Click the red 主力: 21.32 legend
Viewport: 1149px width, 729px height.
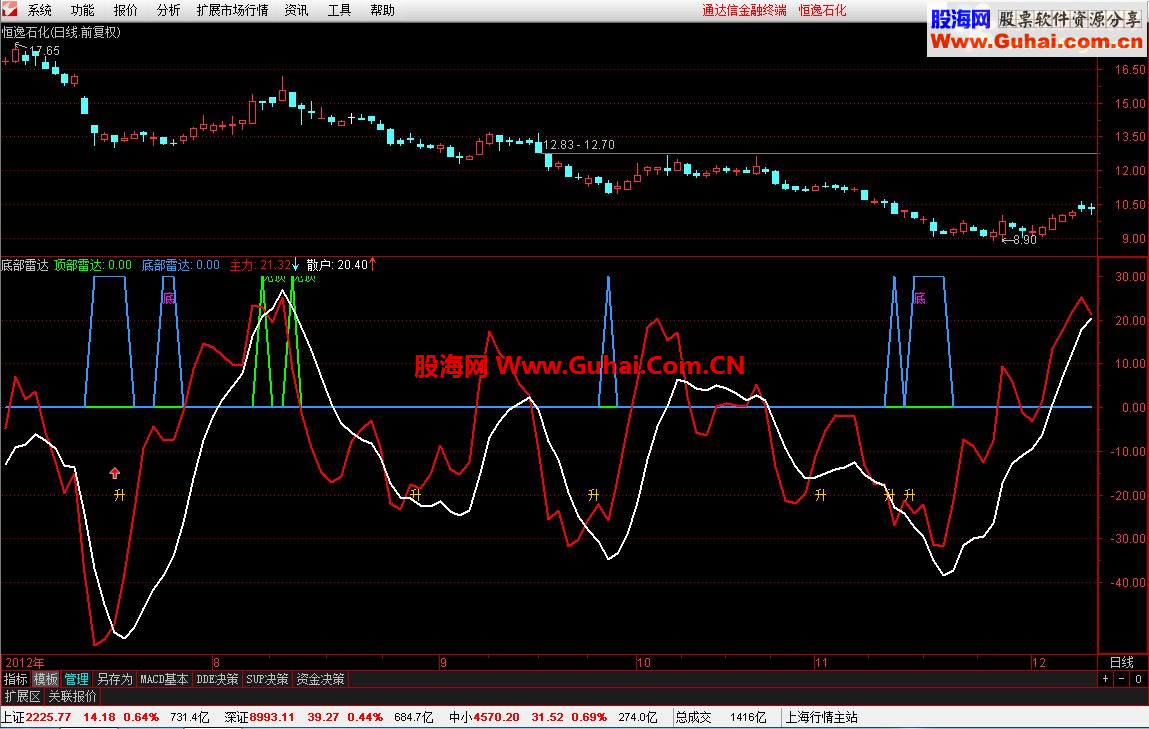(x=260, y=265)
